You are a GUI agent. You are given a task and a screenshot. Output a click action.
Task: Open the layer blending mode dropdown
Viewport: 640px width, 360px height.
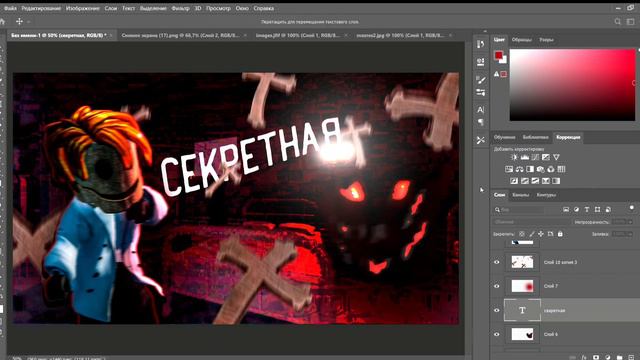point(531,222)
